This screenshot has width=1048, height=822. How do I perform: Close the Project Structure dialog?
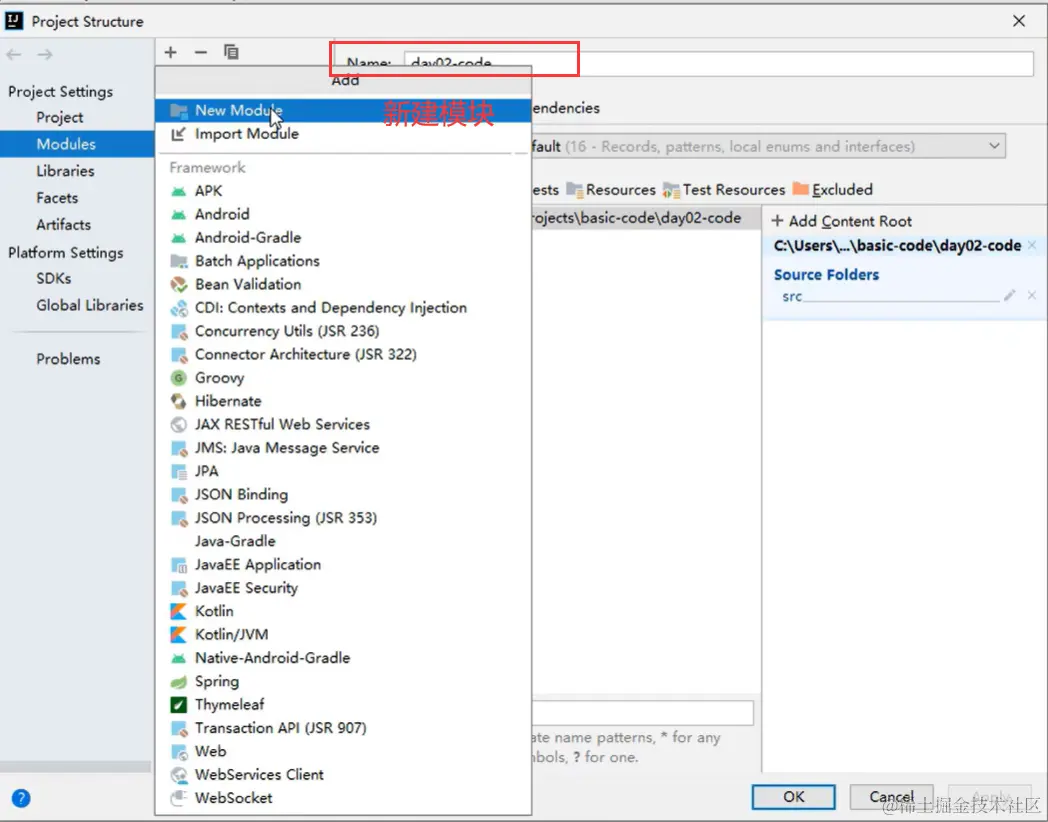(1019, 21)
